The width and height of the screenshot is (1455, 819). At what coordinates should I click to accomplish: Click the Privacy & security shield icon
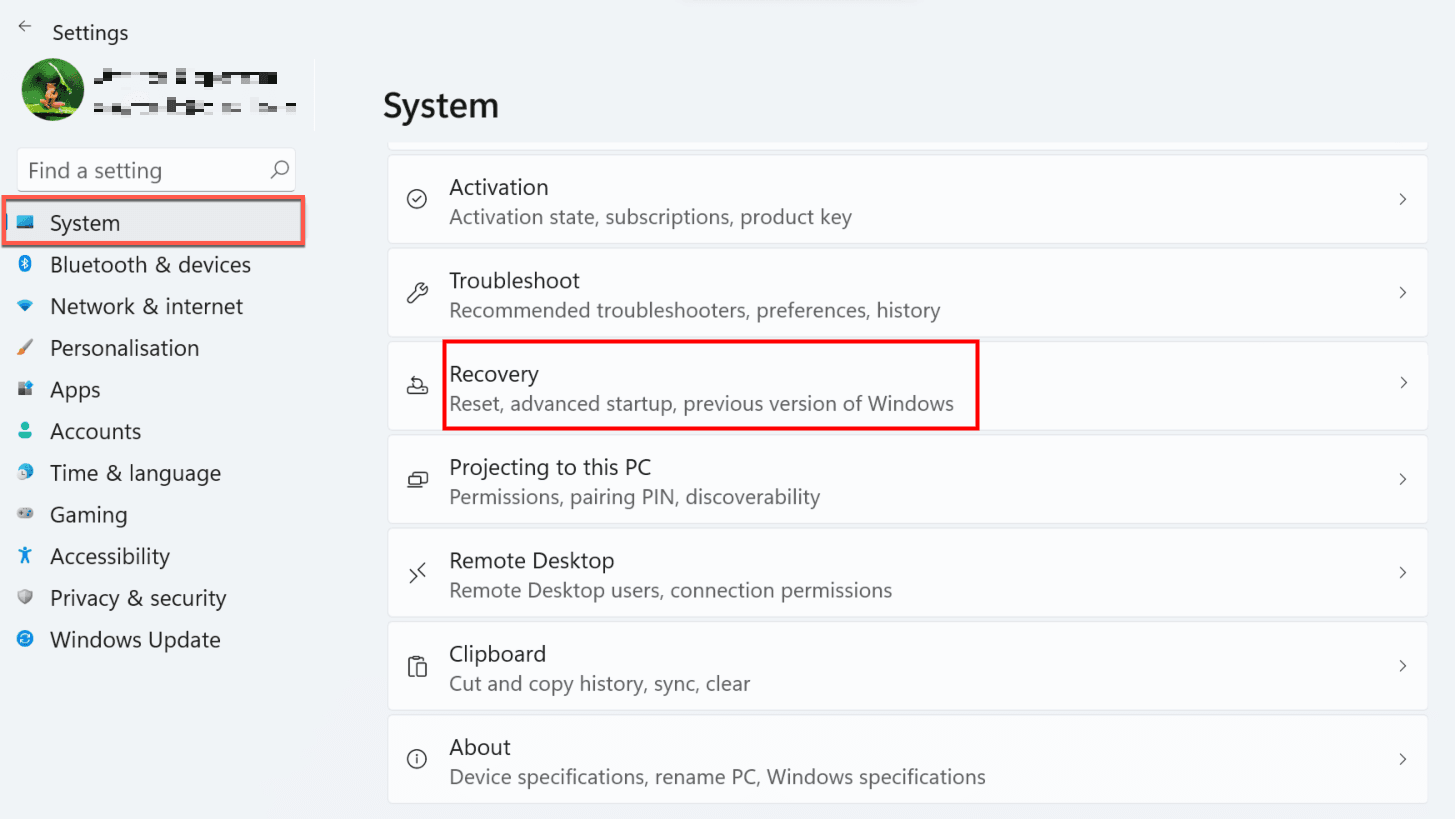click(x=26, y=597)
